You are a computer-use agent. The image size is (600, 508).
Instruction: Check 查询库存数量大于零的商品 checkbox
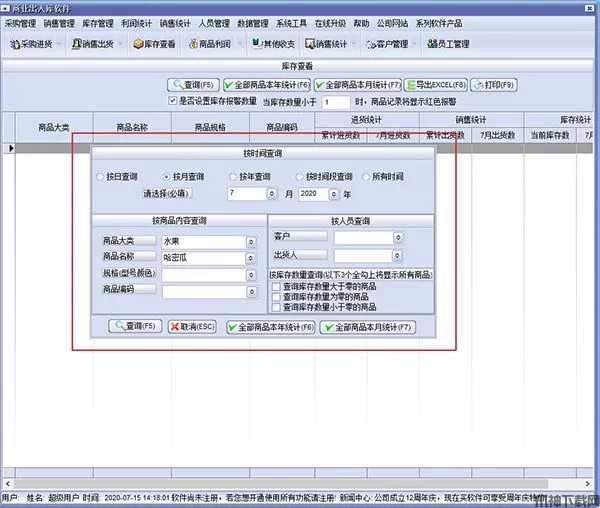(x=277, y=286)
